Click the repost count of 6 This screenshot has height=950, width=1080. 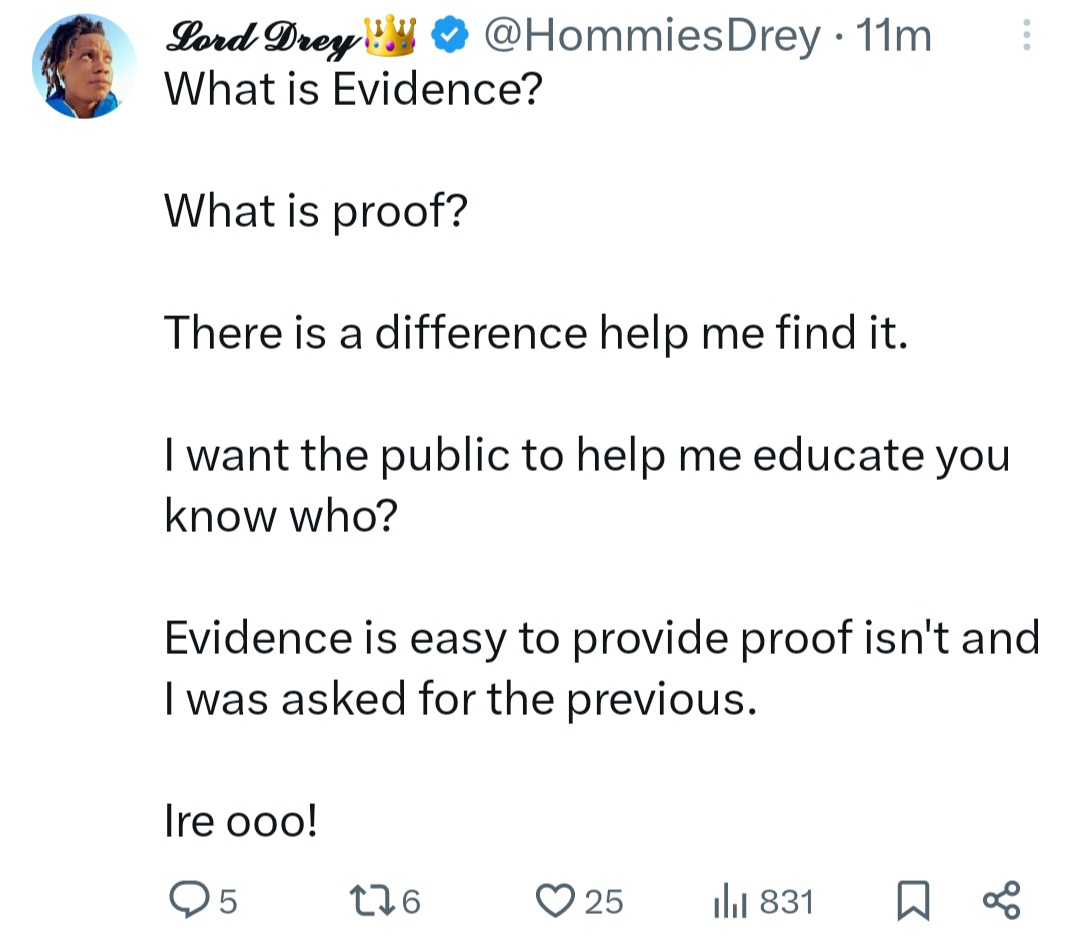point(411,903)
